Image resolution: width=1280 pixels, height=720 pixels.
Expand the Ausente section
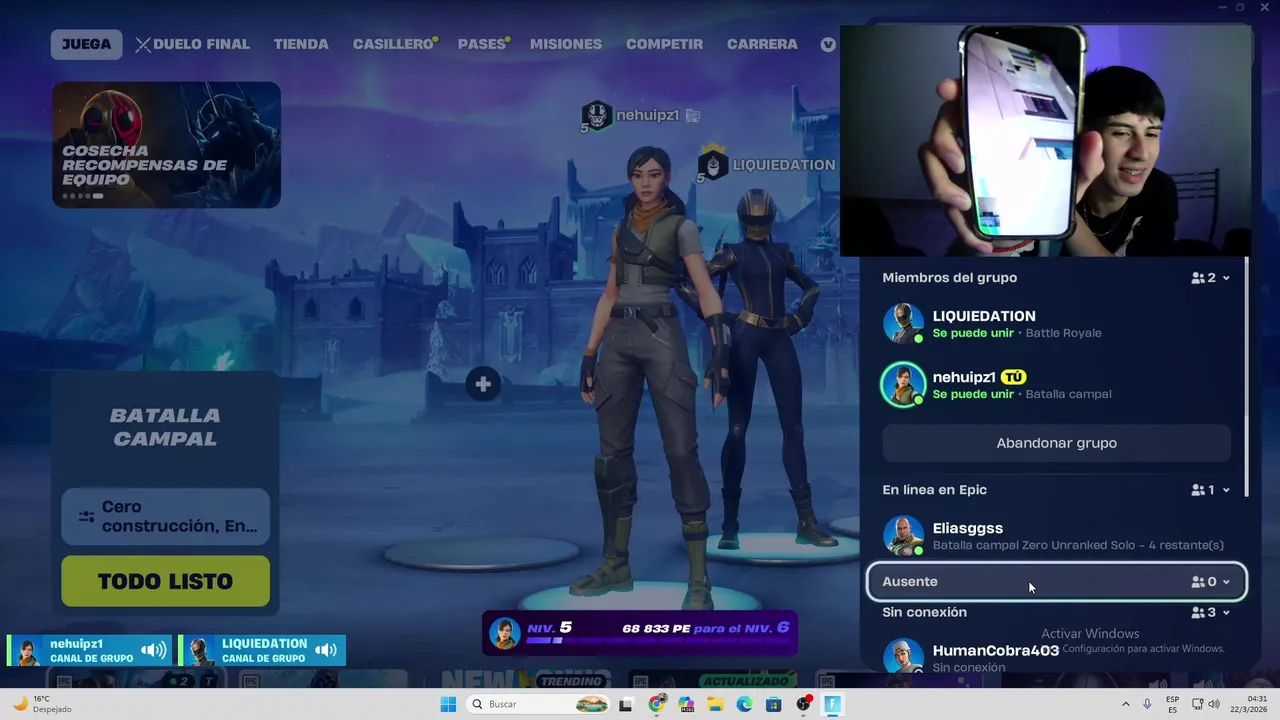click(1056, 581)
